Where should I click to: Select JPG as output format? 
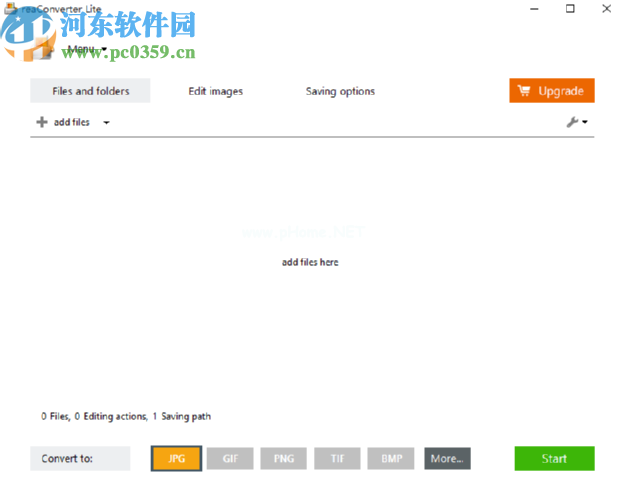tap(177, 458)
